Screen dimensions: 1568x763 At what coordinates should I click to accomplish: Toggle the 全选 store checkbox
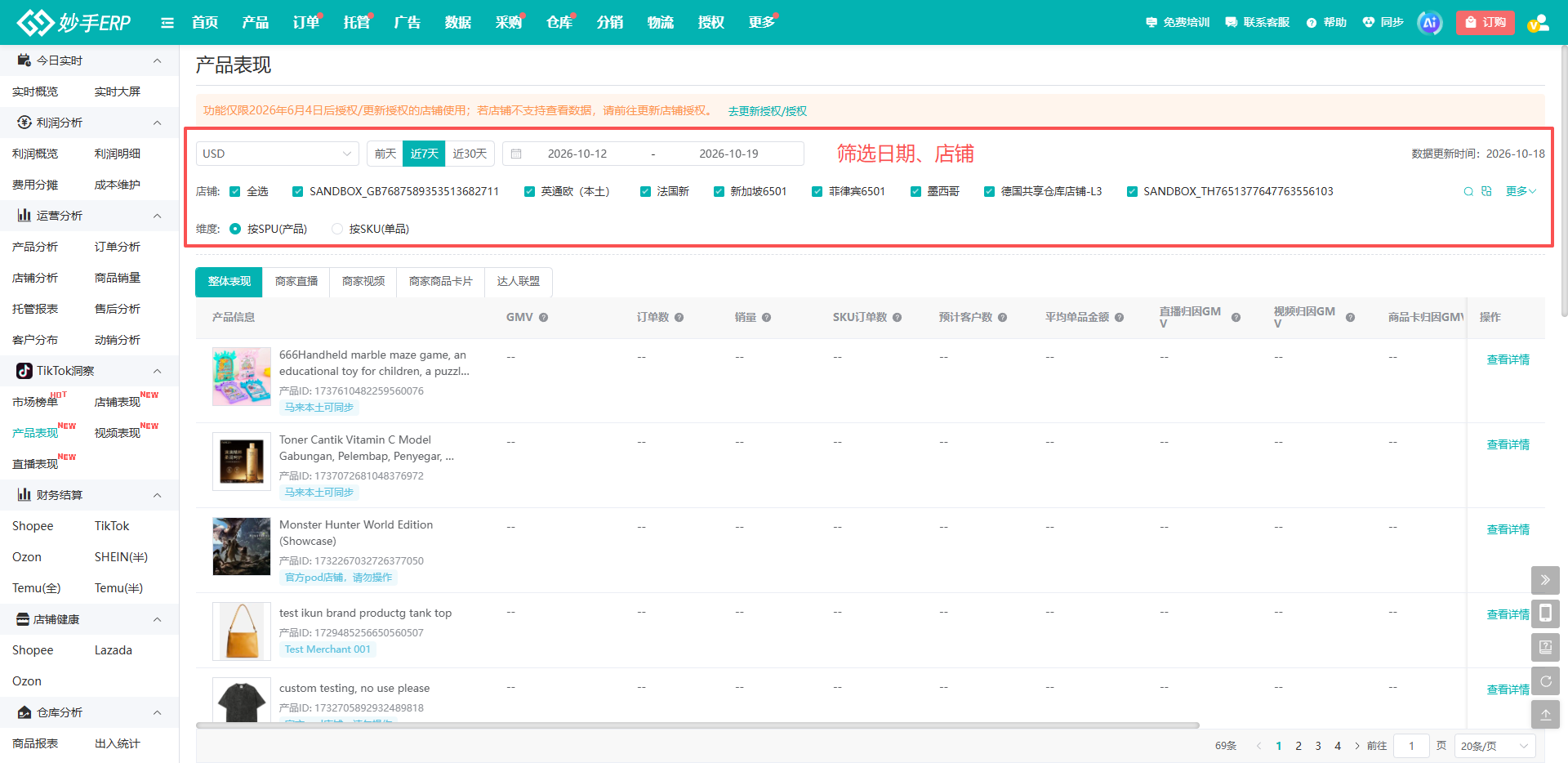pyautogui.click(x=235, y=192)
